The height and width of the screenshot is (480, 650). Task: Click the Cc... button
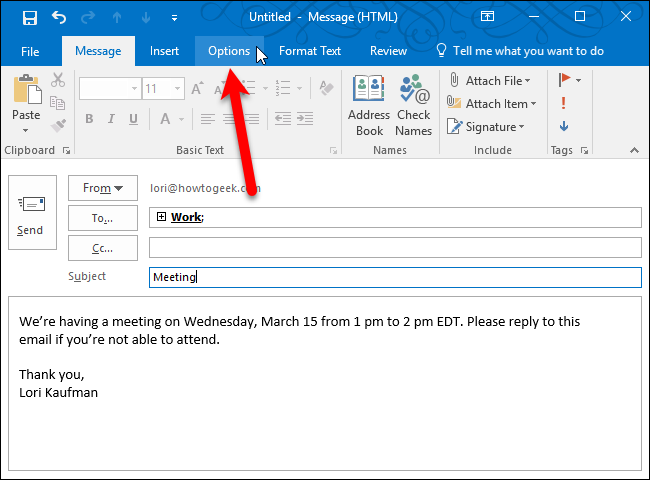103,248
